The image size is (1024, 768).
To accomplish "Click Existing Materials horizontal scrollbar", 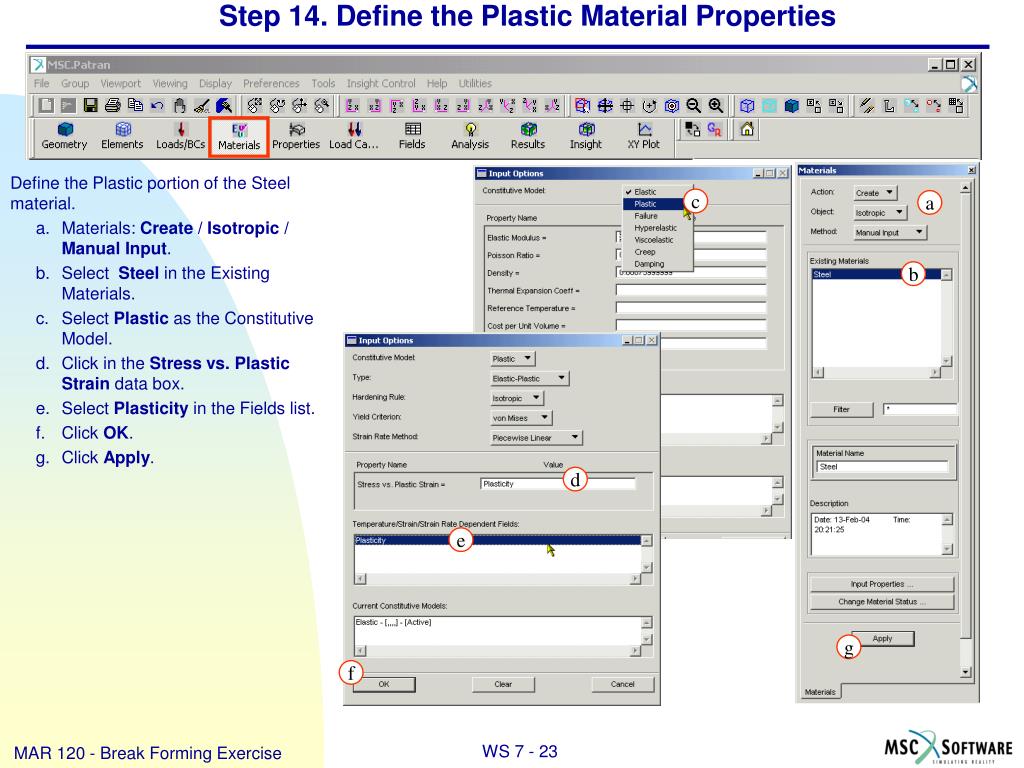I will point(876,372).
